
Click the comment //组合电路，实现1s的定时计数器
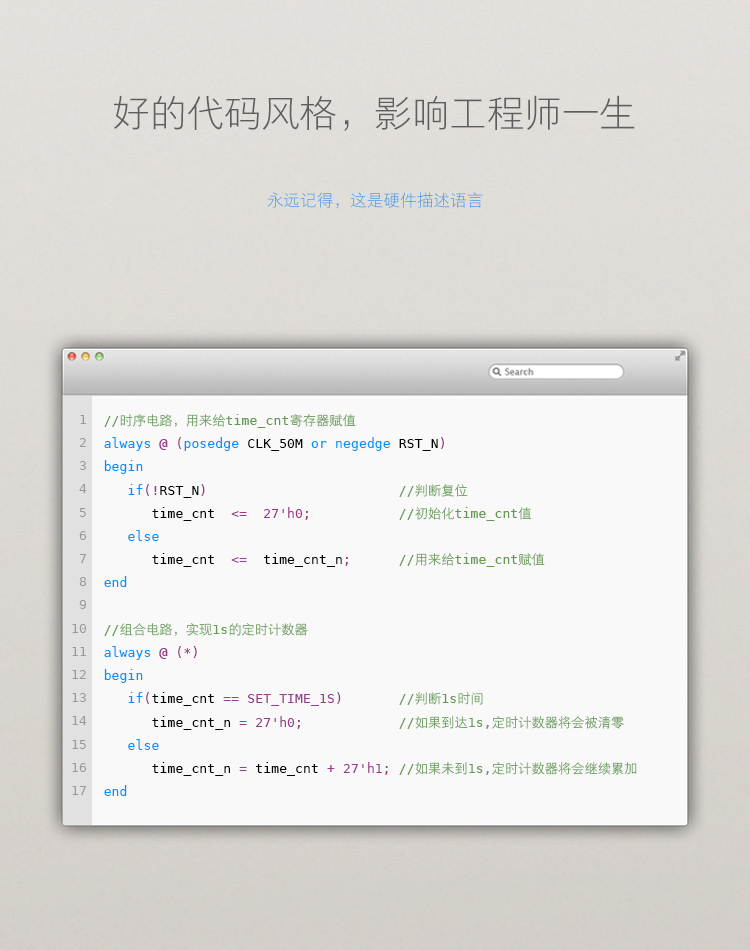point(206,629)
